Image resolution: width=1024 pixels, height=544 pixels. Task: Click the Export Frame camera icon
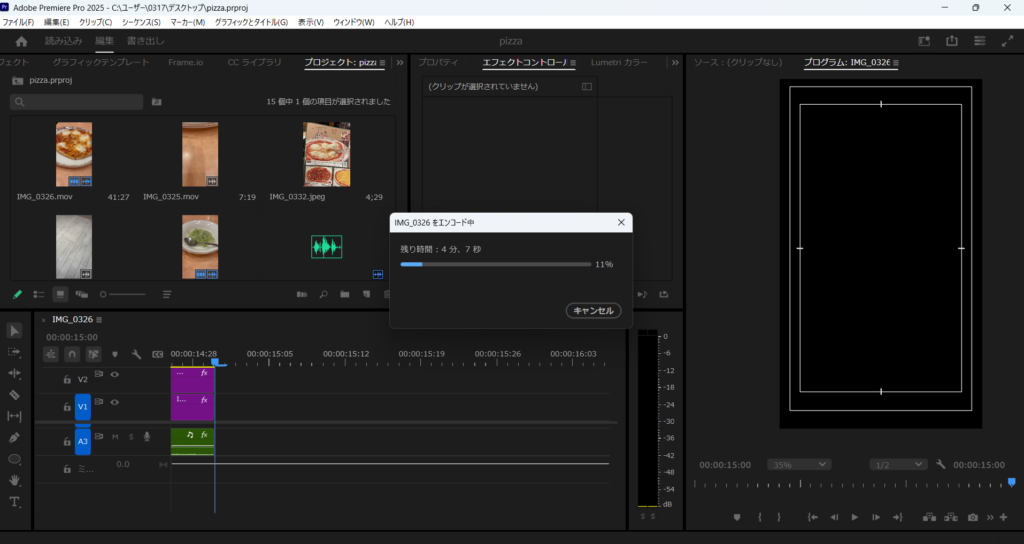(x=973, y=517)
